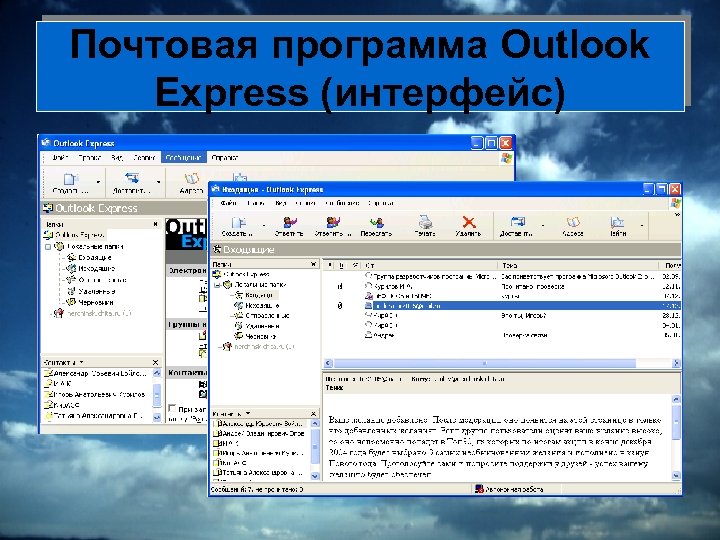
Task: Close Контакты pane in back Outlook Express window
Action: (155, 362)
